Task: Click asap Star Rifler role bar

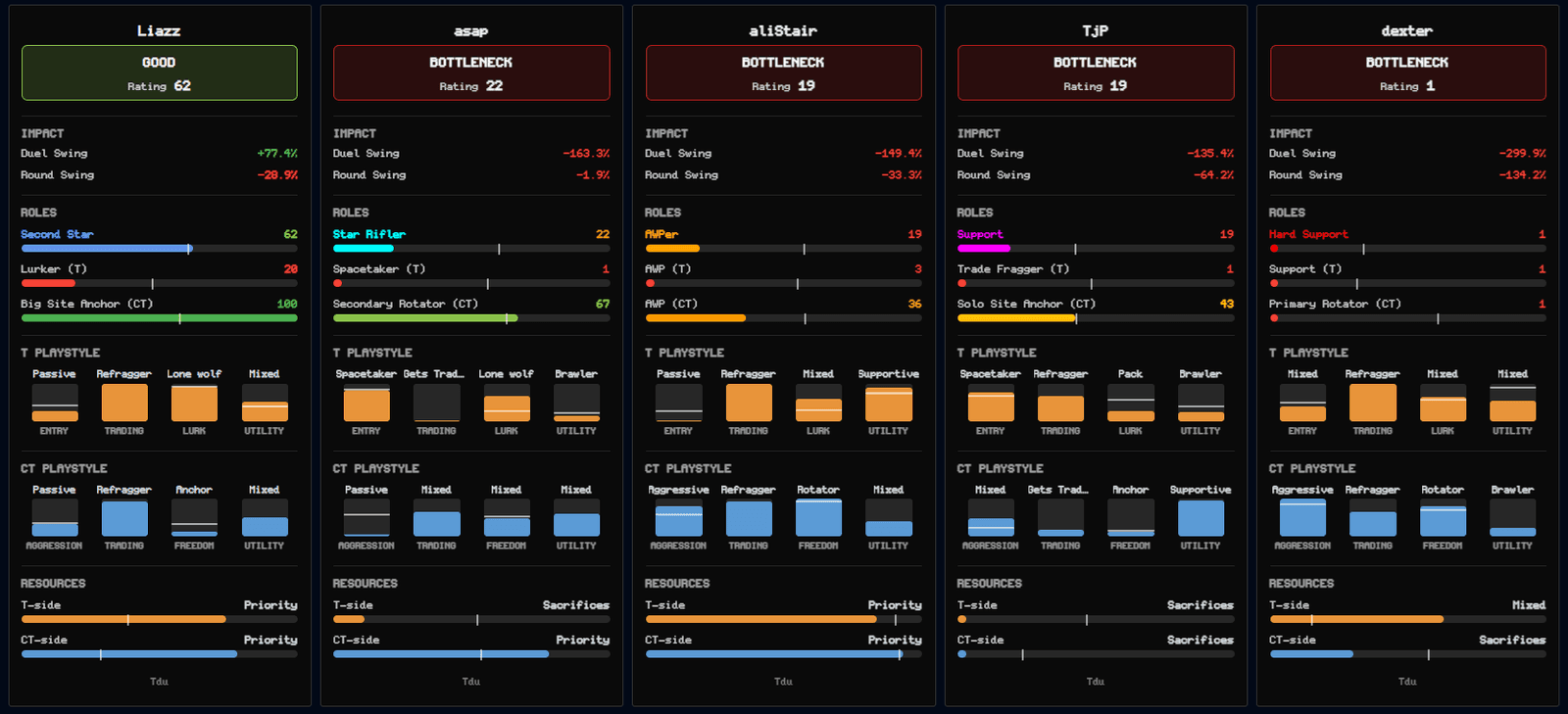Action: (471, 249)
